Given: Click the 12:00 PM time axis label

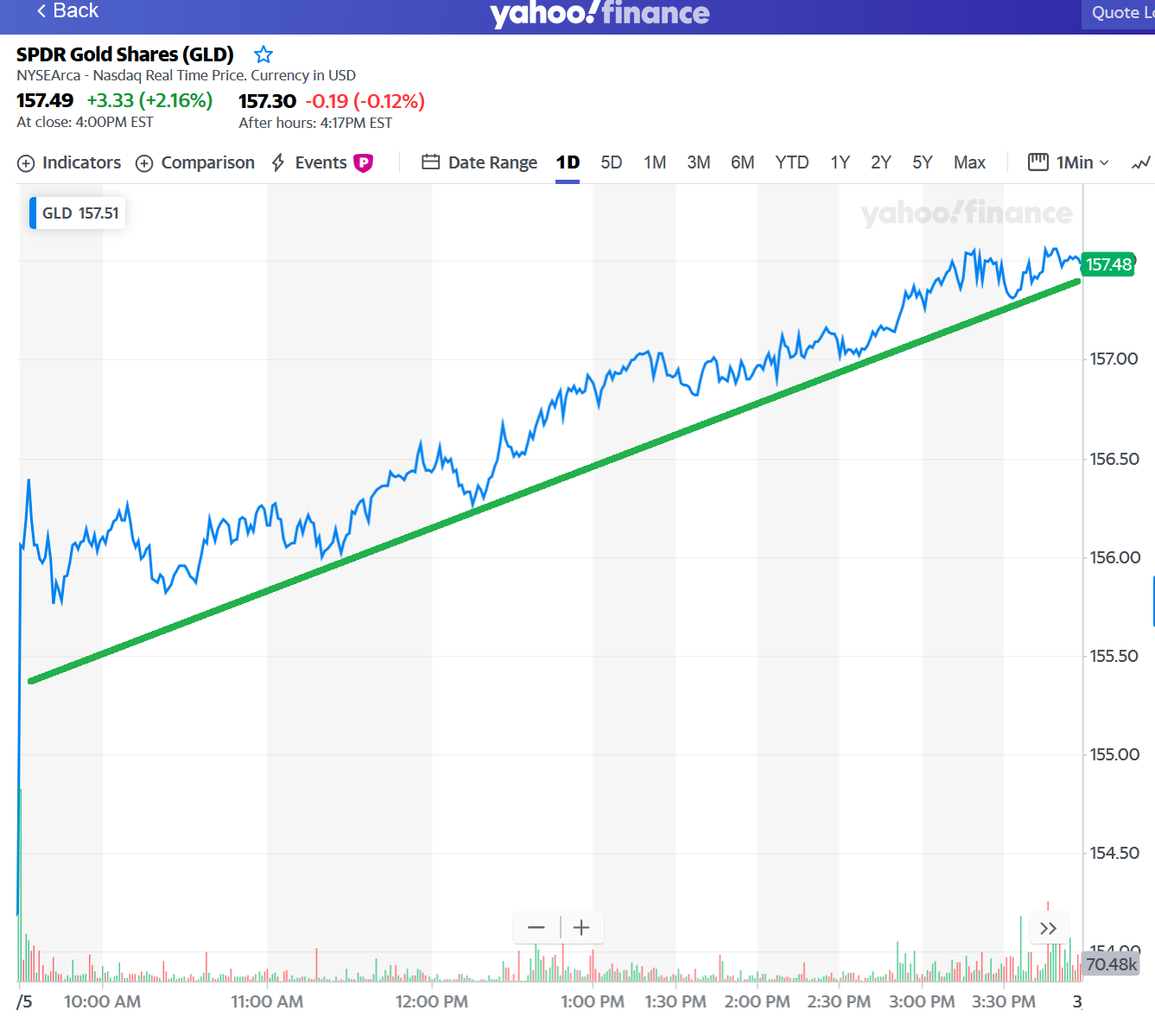Looking at the screenshot, I should tap(432, 1001).
